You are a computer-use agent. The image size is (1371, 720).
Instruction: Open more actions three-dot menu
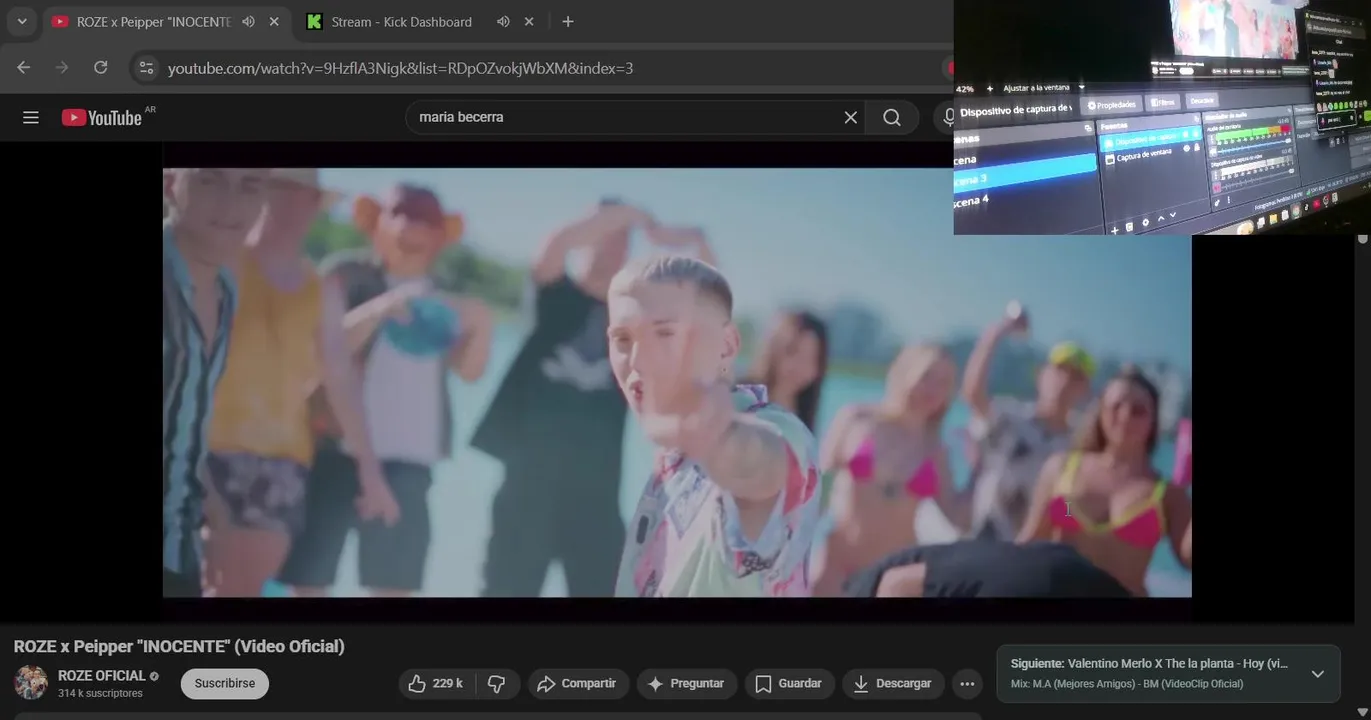pyautogui.click(x=967, y=684)
